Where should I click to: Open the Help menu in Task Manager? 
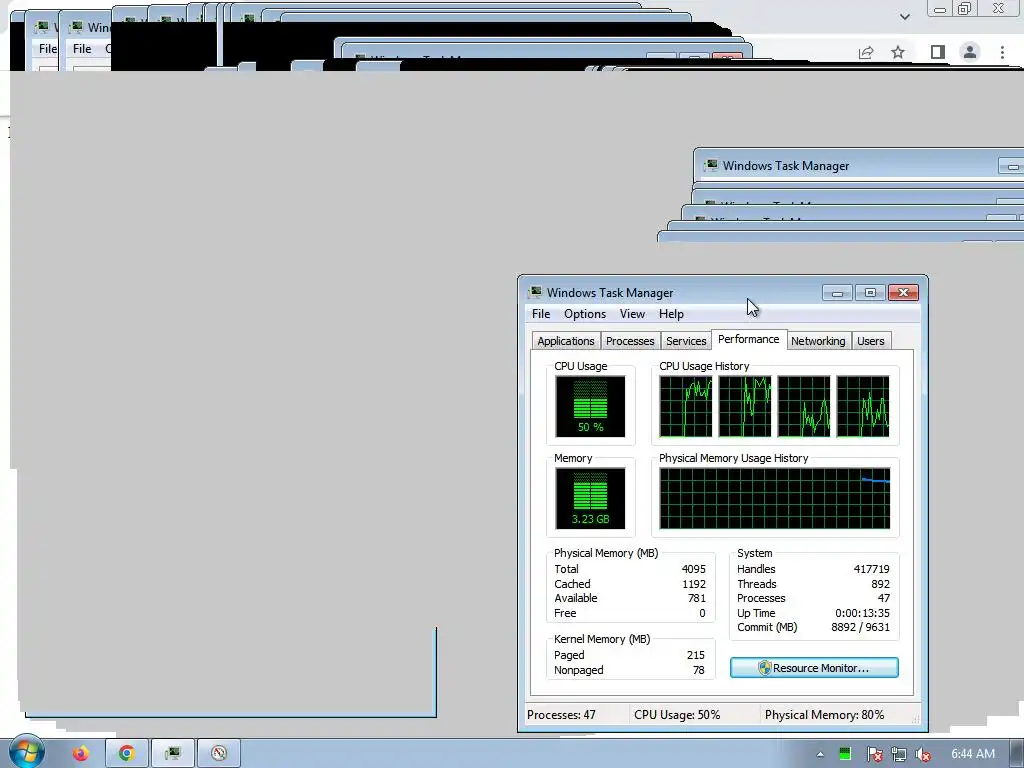tap(671, 314)
